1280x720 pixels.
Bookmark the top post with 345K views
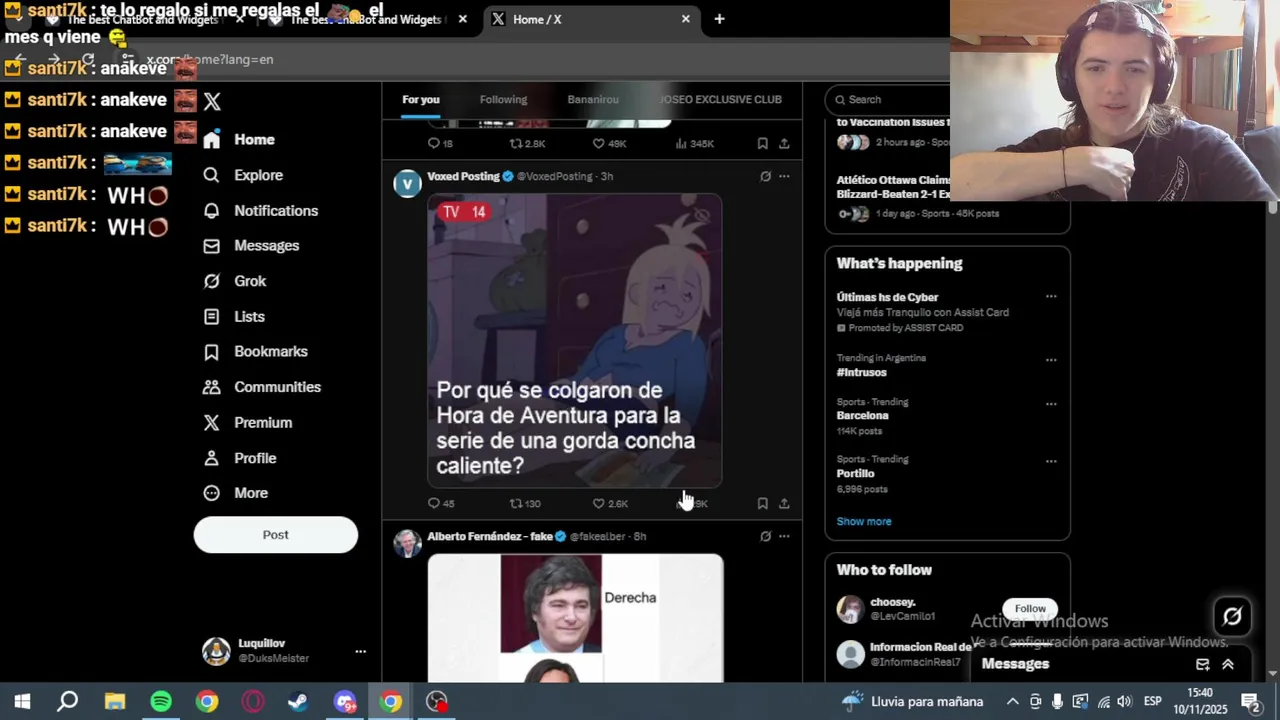coord(762,144)
